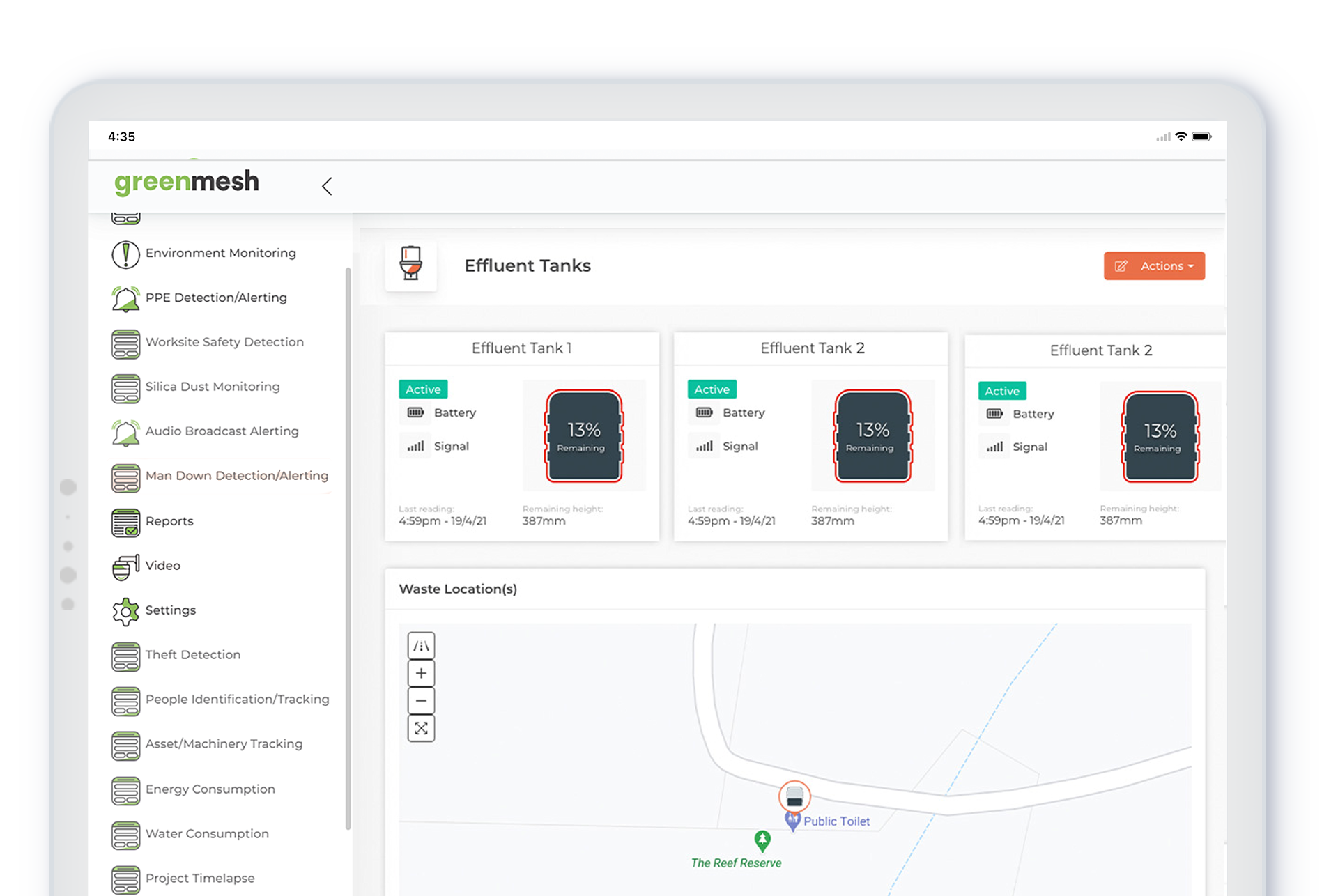Click the map fullscreen expand icon
Image resolution: width=1338 pixels, height=896 pixels.
[x=421, y=728]
